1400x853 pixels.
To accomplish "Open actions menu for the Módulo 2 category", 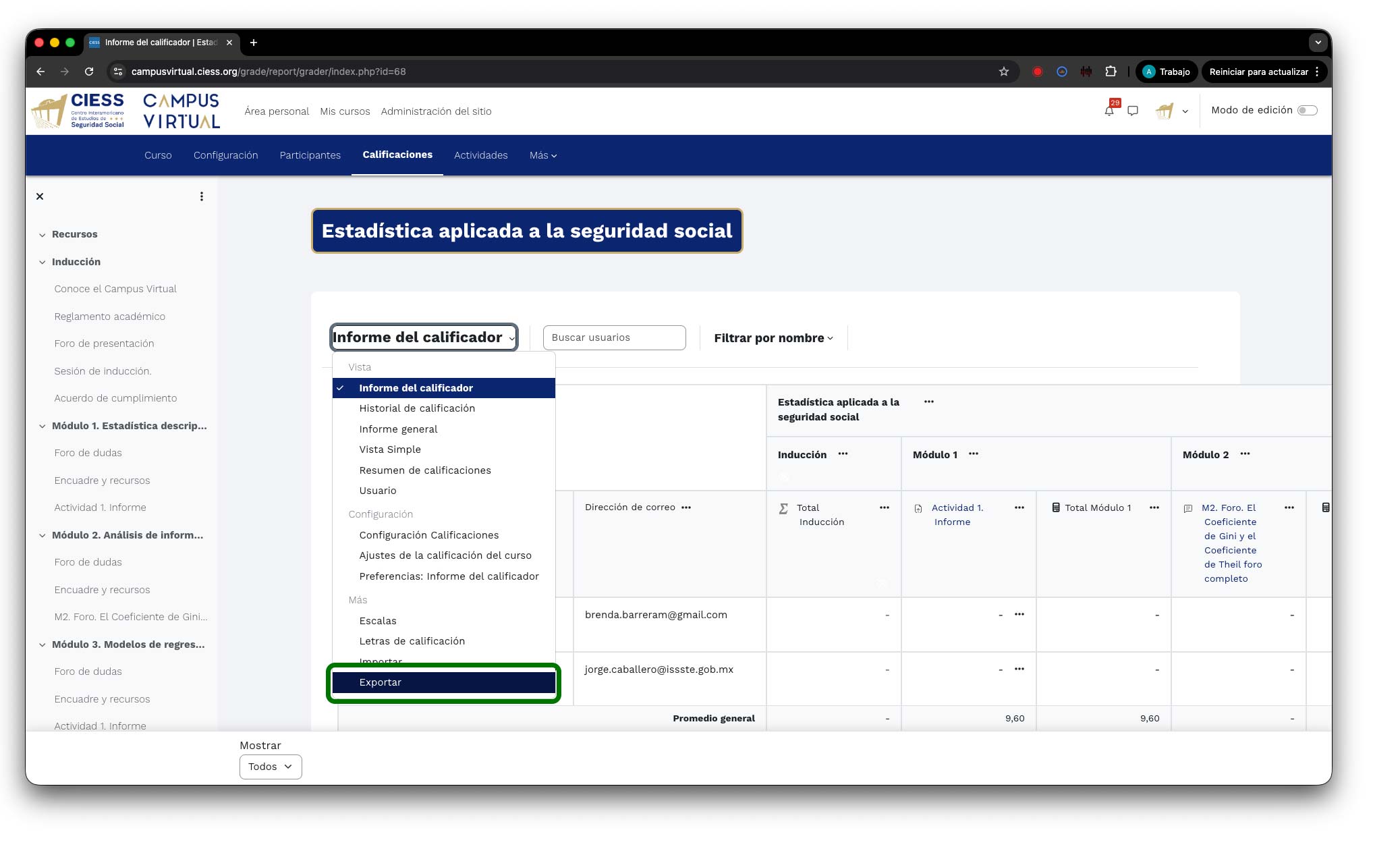I will (x=1245, y=454).
